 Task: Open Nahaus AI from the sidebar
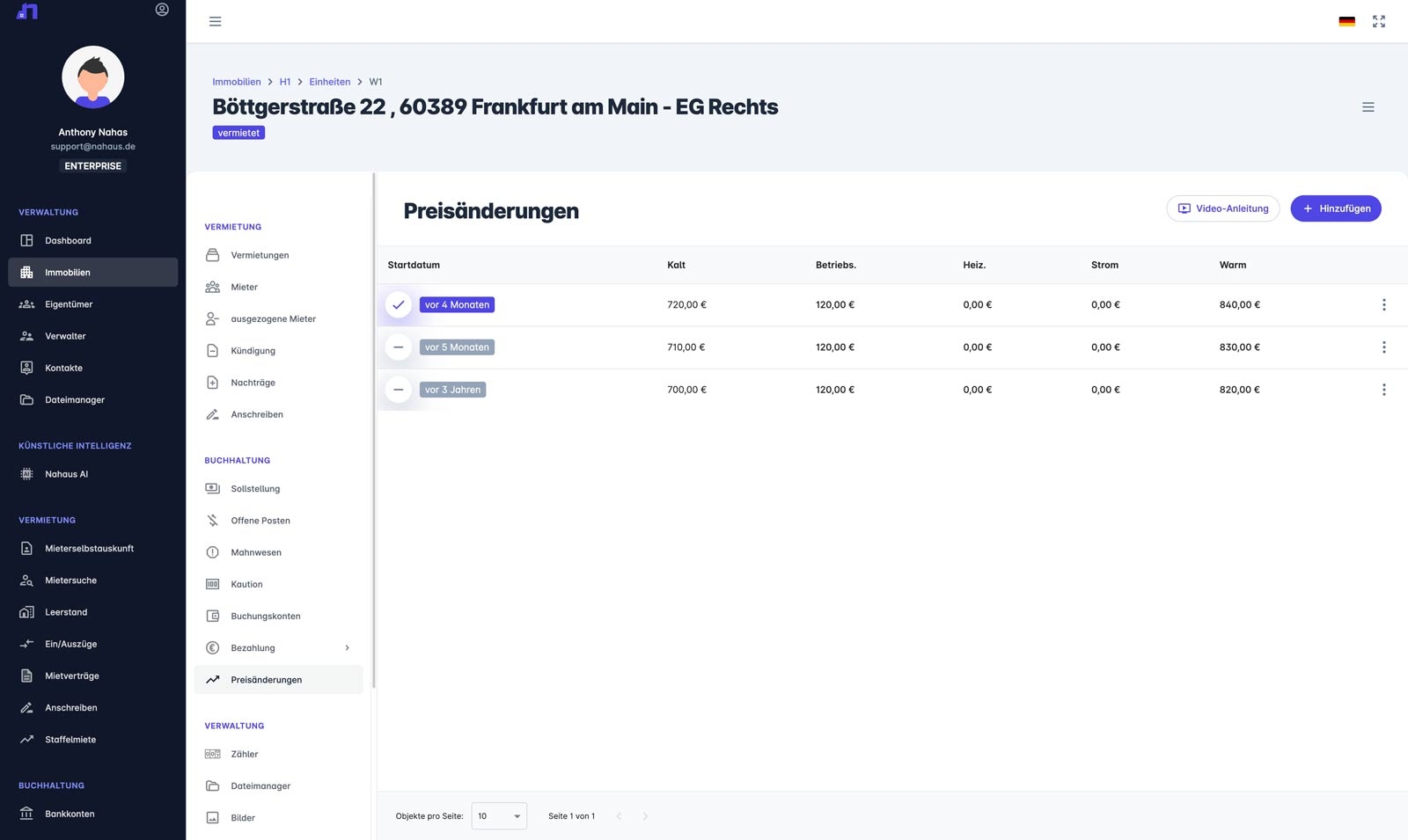pyautogui.click(x=67, y=474)
